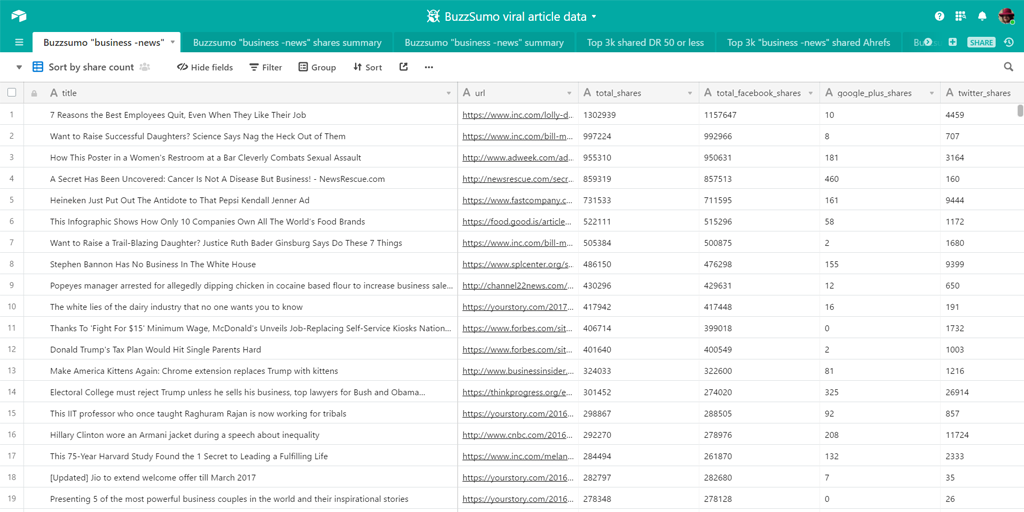Expand the views sidebar triangle
Viewport: 1024px width, 512px height.
coord(19,67)
